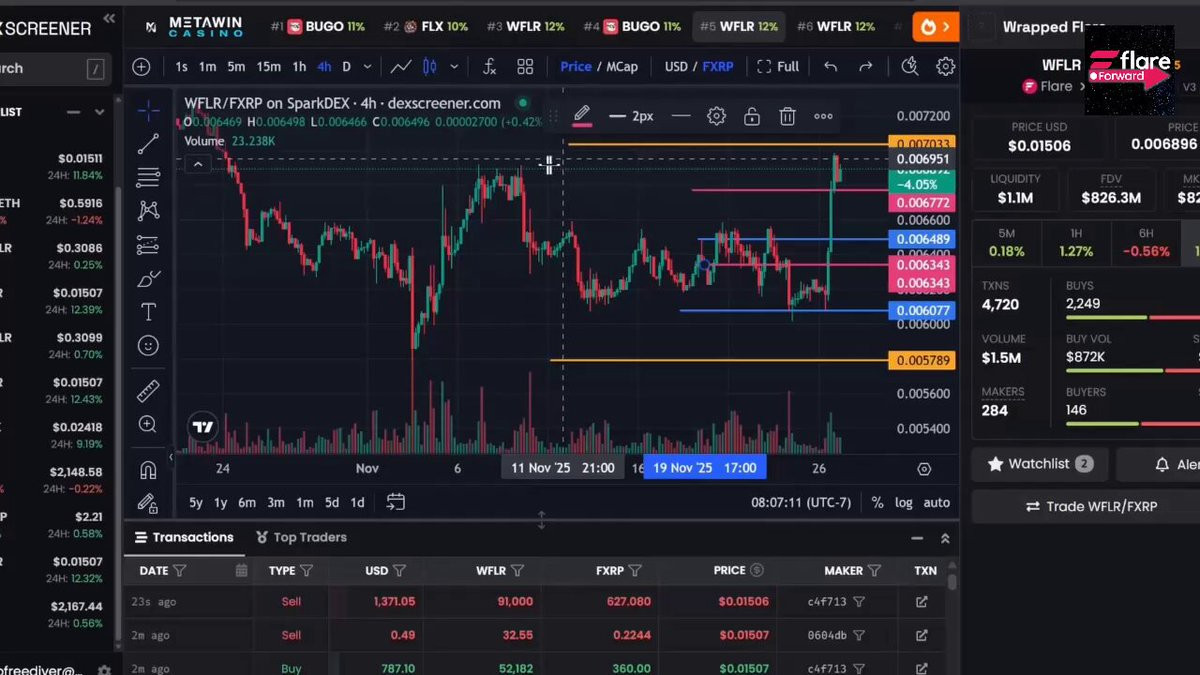Select the pattern drawing tool

pyautogui.click(x=148, y=211)
